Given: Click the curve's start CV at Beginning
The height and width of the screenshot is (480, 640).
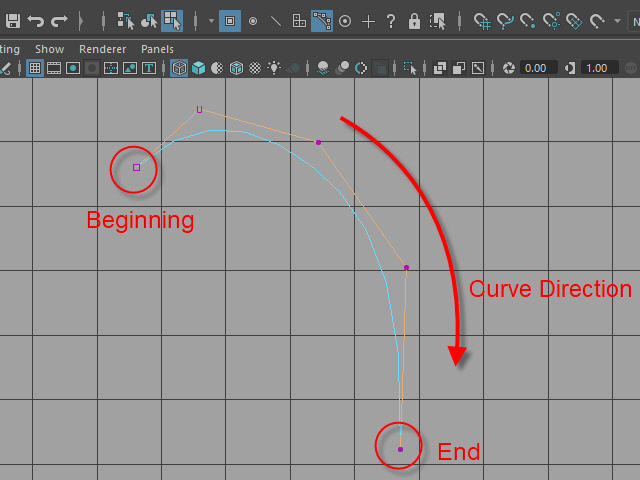Looking at the screenshot, I should pyautogui.click(x=137, y=167).
